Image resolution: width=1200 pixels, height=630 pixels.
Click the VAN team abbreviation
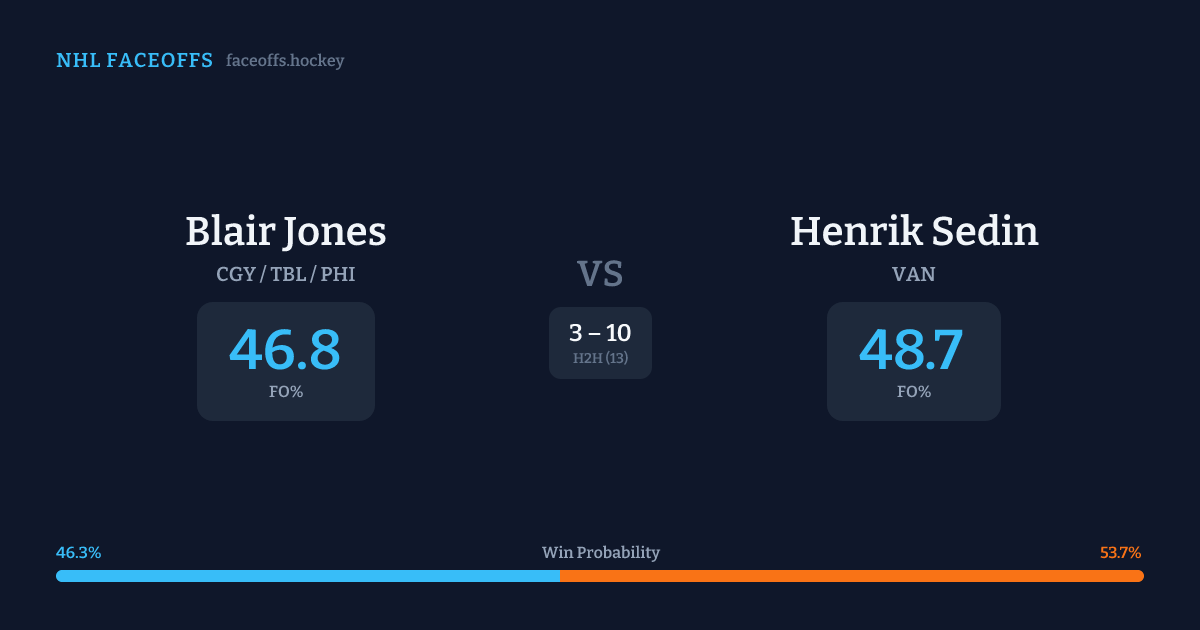pyautogui.click(x=914, y=274)
